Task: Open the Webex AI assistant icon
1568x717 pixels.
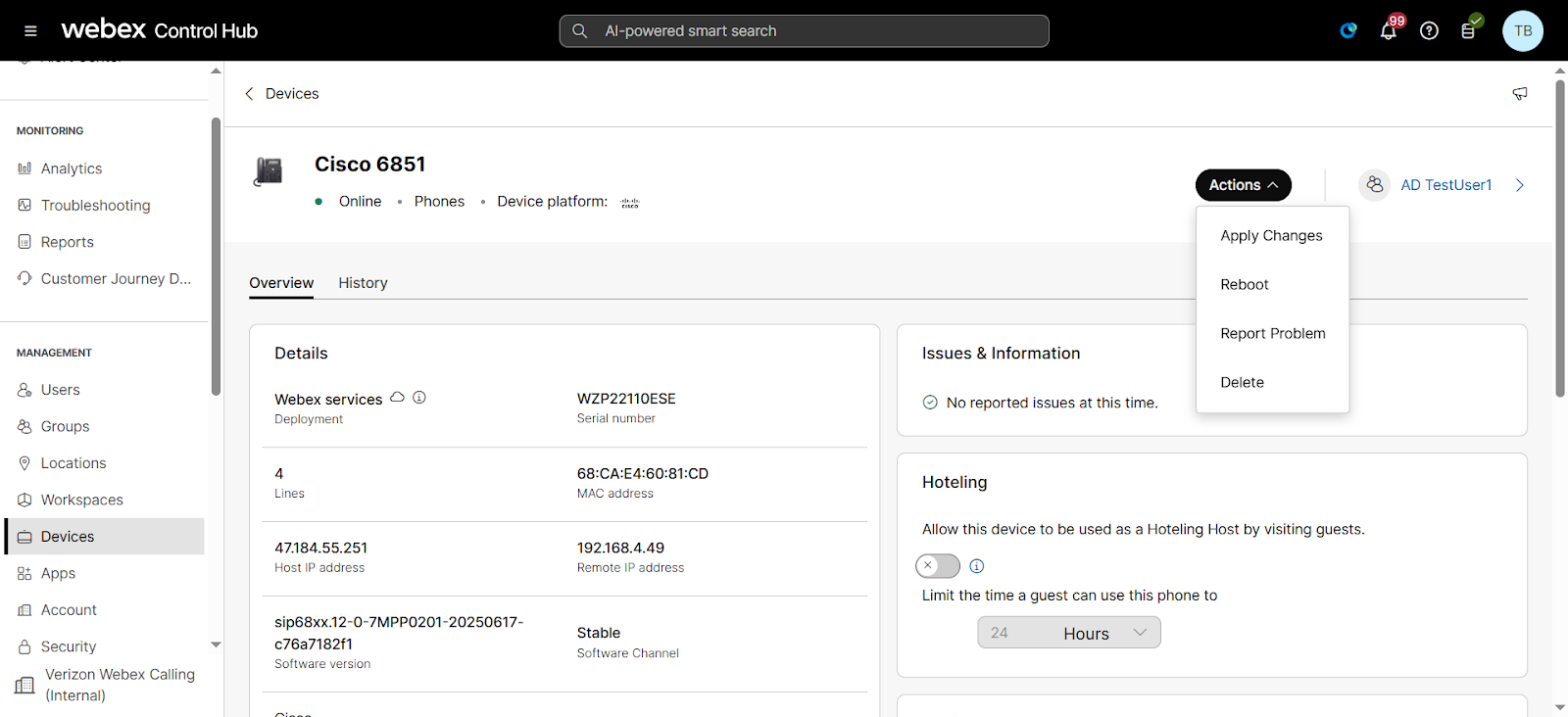Action: (1348, 31)
